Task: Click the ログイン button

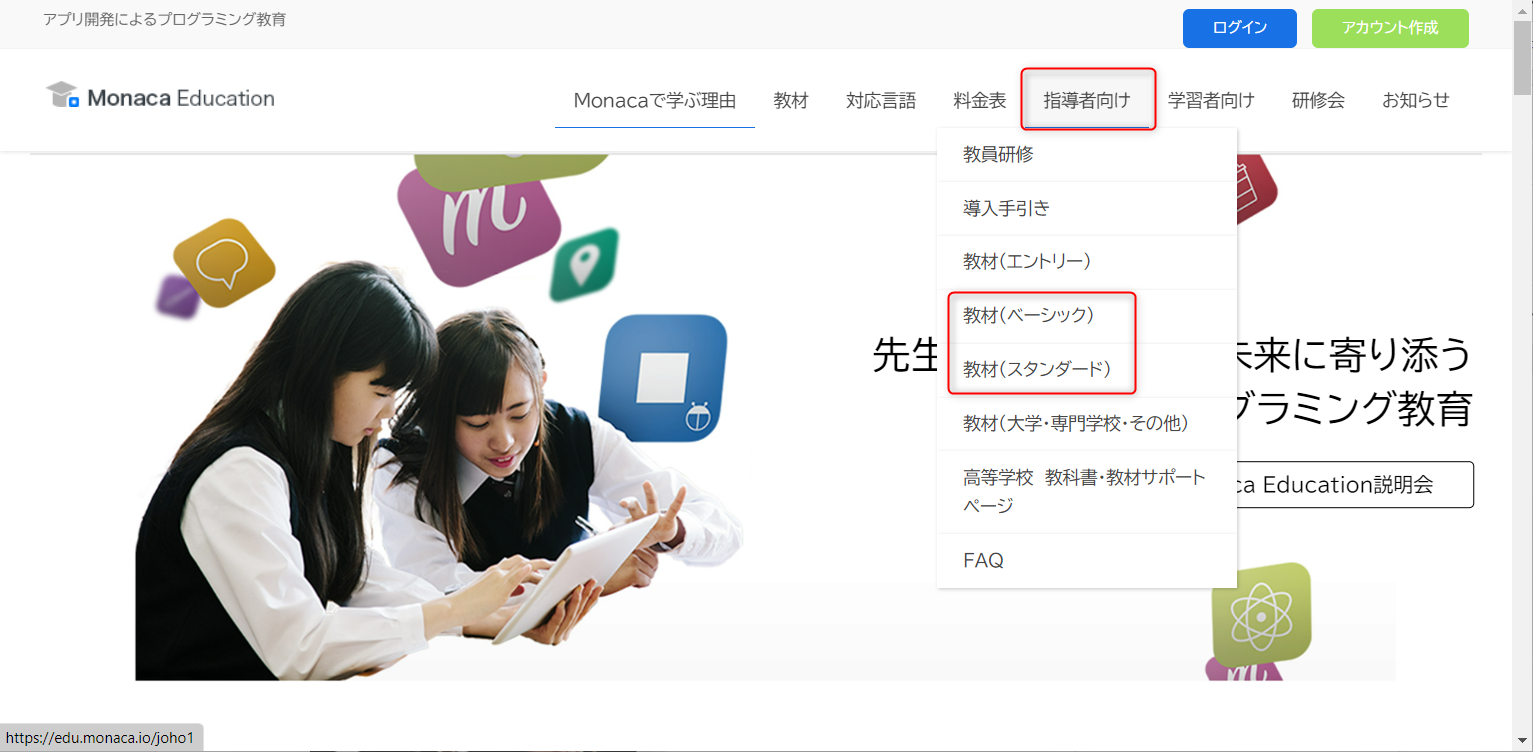Action: (1239, 28)
